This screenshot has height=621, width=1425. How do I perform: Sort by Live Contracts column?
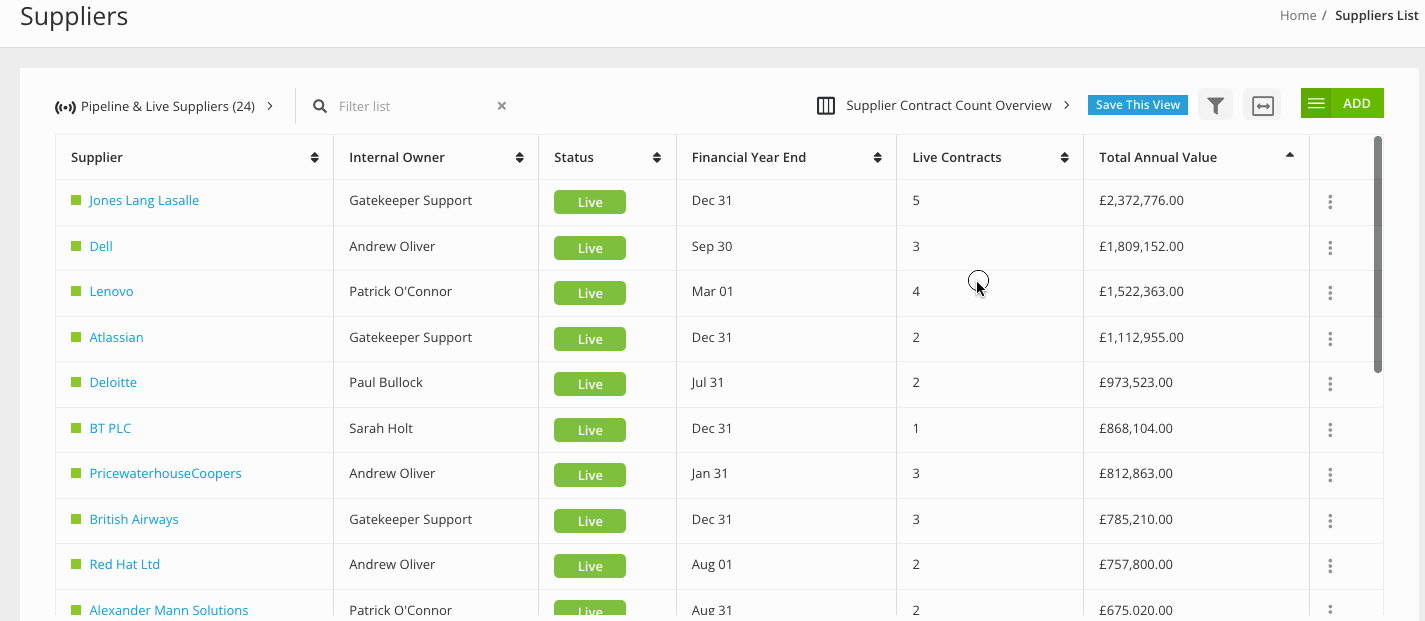click(1064, 158)
